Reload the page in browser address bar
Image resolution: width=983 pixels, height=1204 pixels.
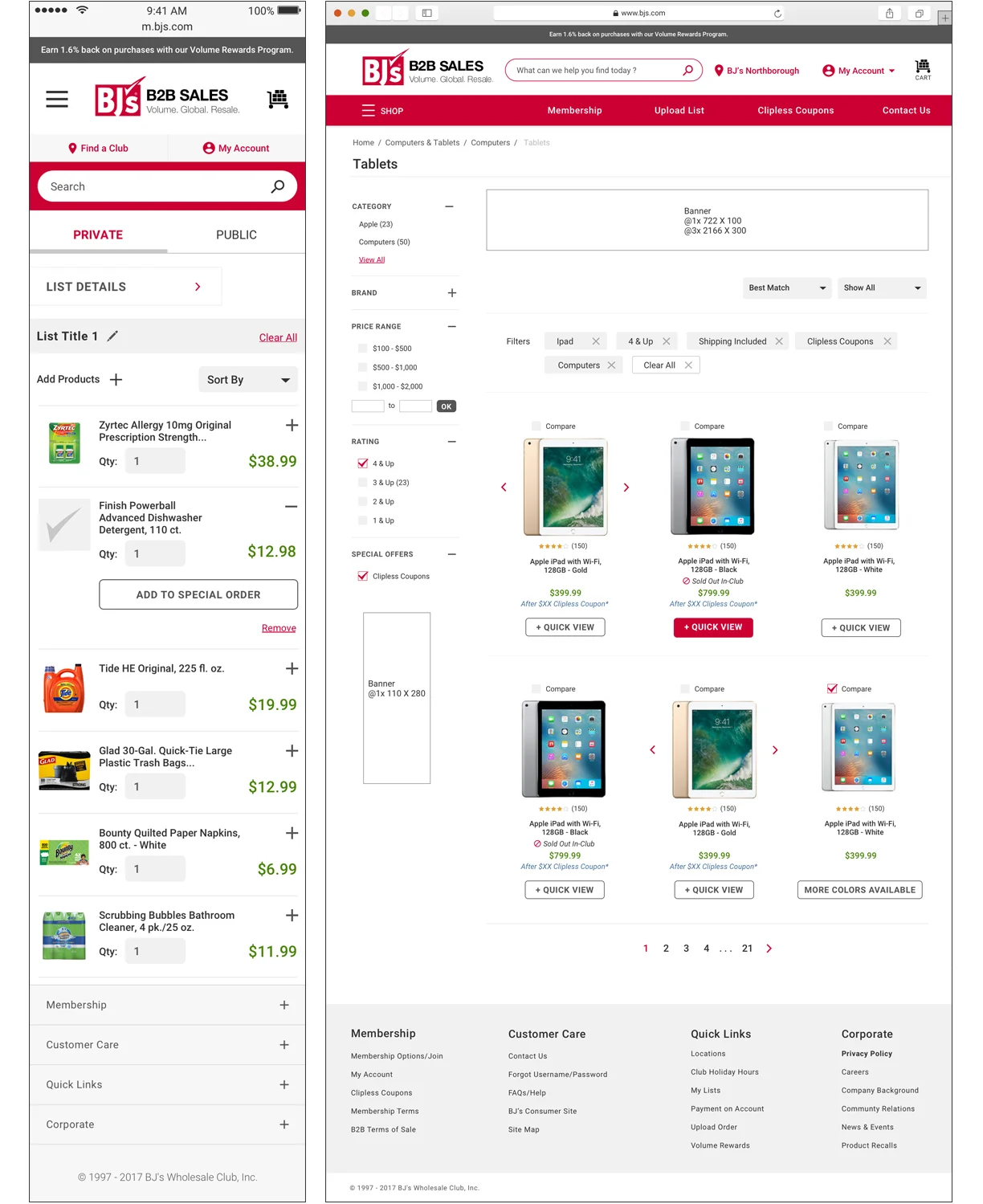(x=777, y=13)
